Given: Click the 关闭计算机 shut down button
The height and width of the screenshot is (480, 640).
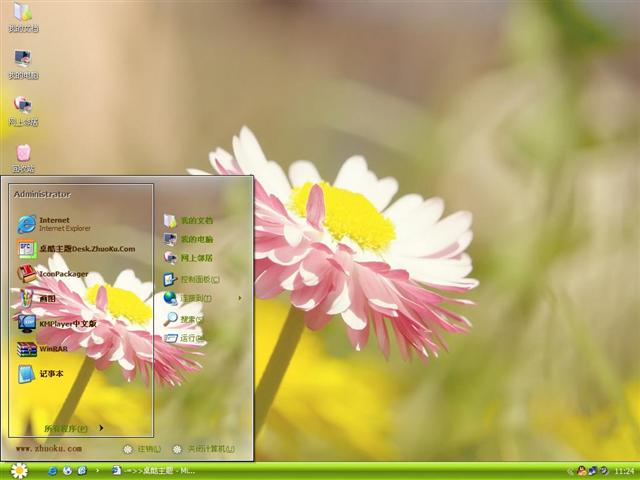Looking at the screenshot, I should [x=204, y=449].
